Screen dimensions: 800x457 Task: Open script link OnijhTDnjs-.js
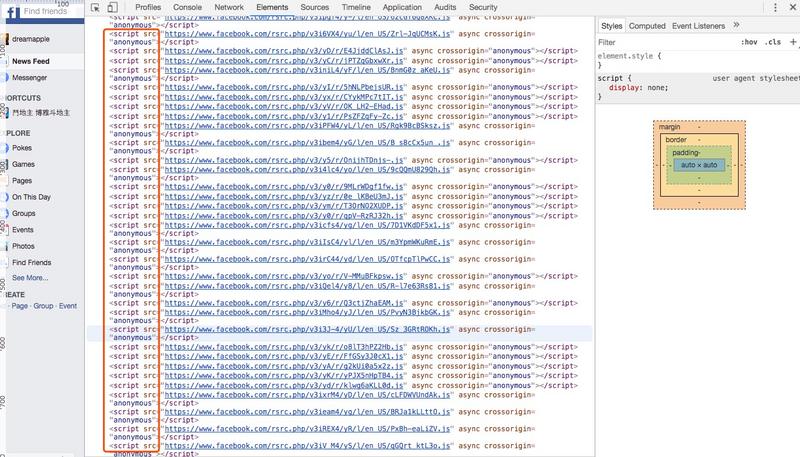(x=284, y=160)
